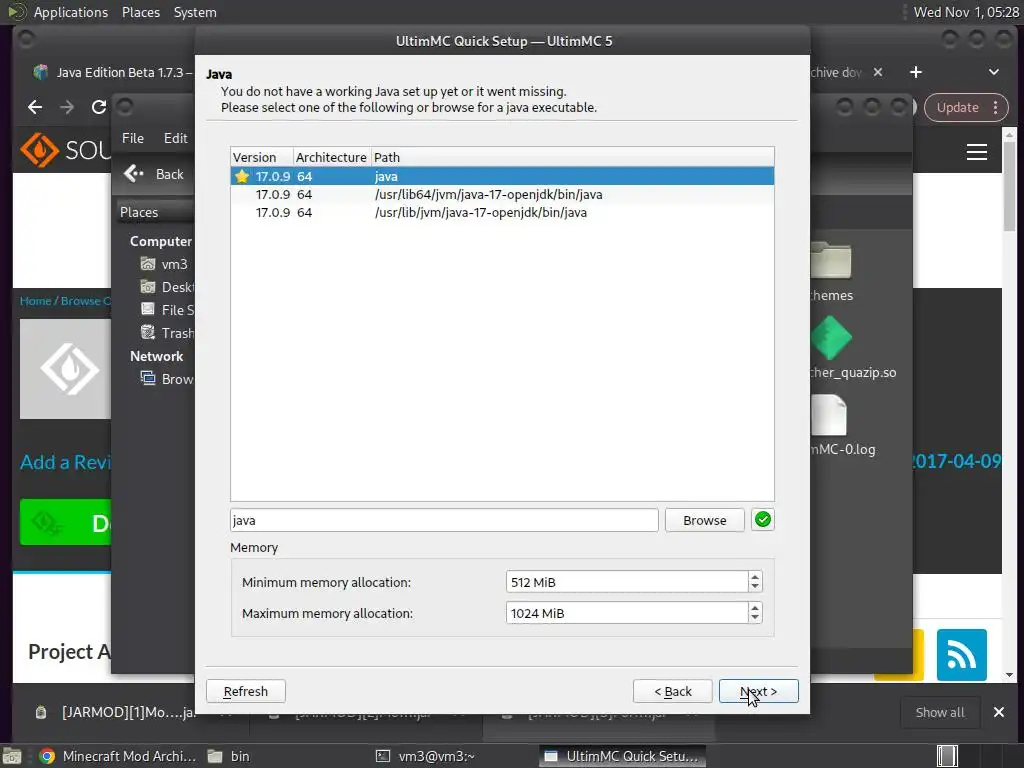Open File menu in file manager
This screenshot has width=1024, height=768.
[x=133, y=138]
